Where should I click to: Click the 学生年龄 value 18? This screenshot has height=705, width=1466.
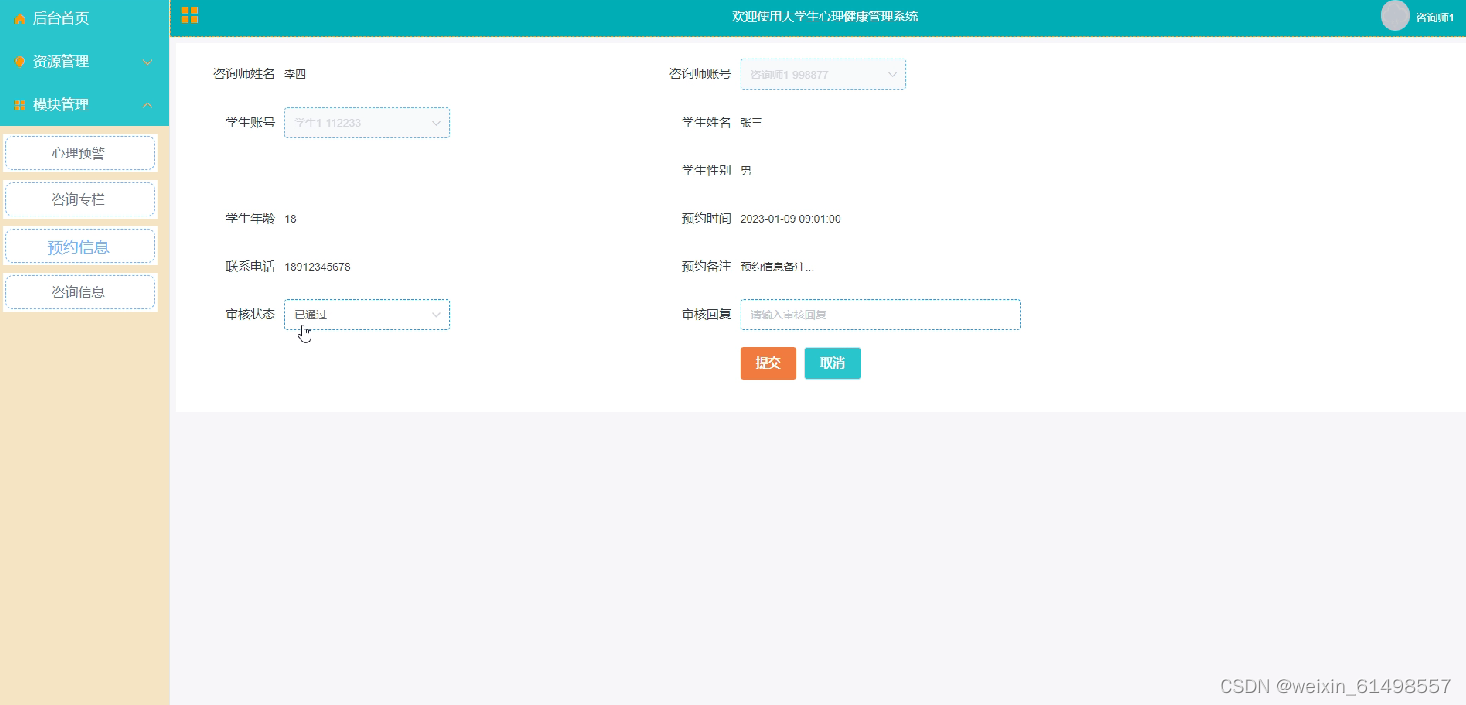[x=290, y=218]
